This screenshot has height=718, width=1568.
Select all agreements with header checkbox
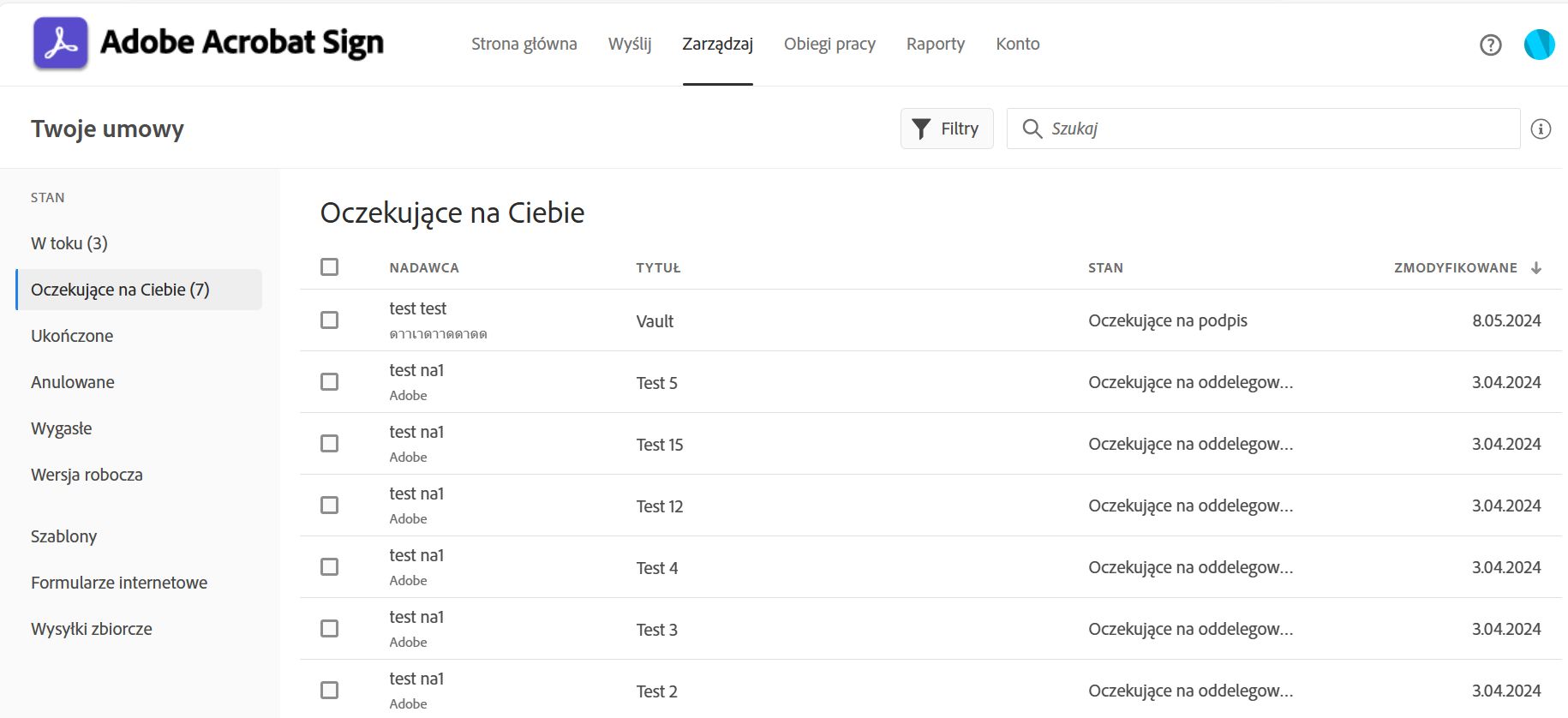coord(329,267)
